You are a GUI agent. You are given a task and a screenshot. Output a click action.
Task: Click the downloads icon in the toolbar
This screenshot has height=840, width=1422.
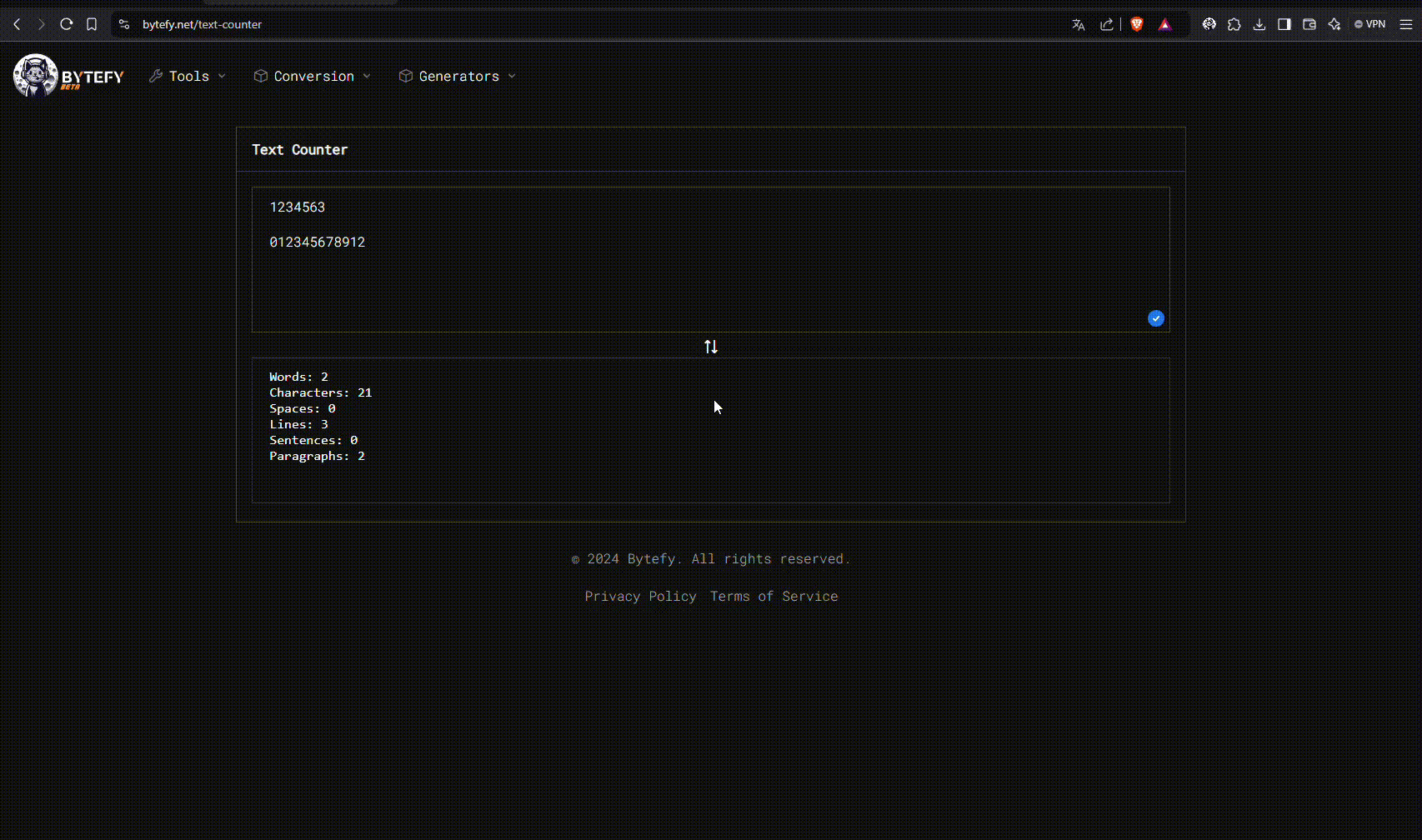(x=1259, y=24)
